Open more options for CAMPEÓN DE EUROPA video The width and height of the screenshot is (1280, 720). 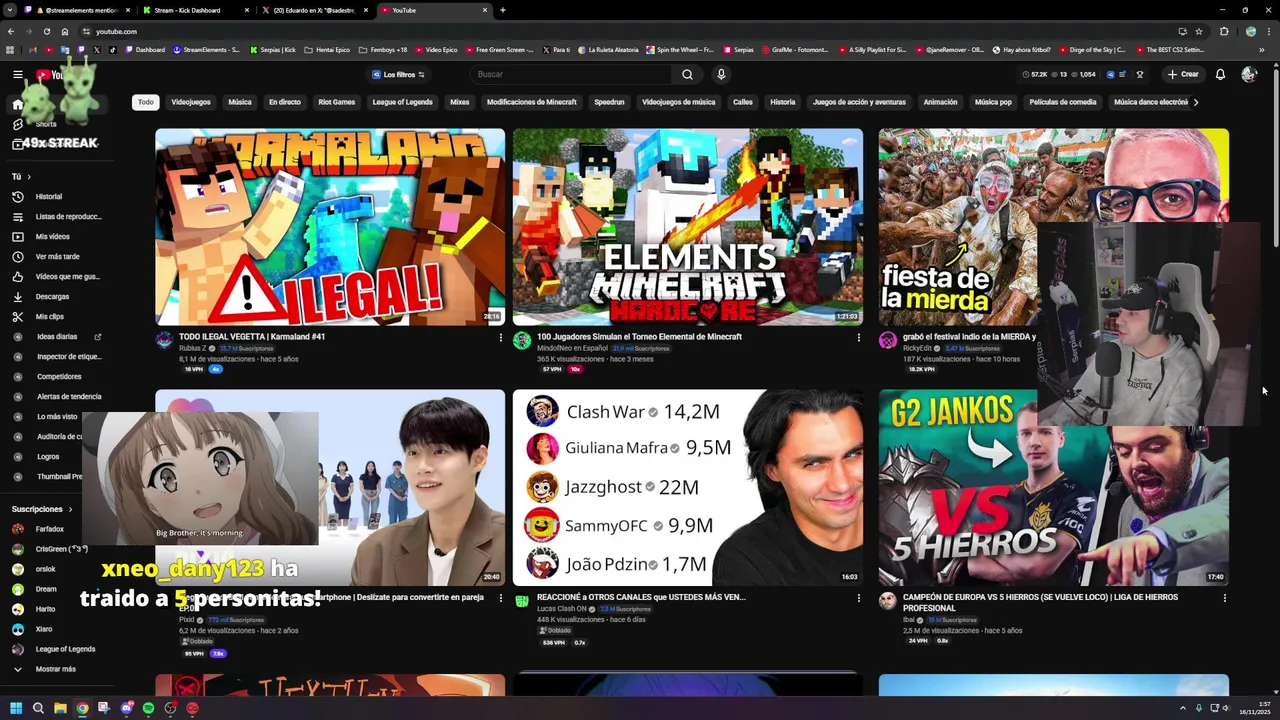tap(1224, 598)
